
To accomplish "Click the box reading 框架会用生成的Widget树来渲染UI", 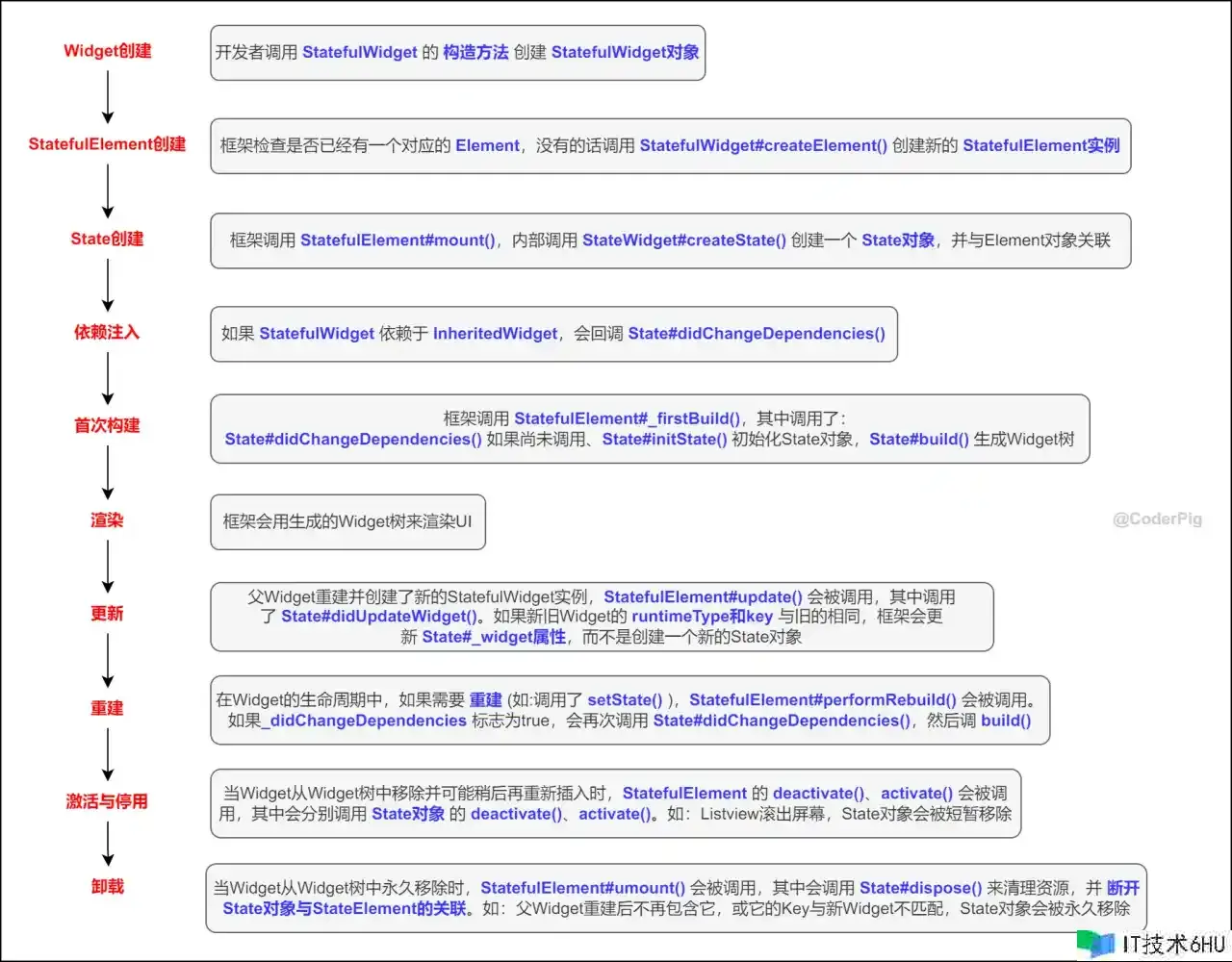I will (347, 522).
